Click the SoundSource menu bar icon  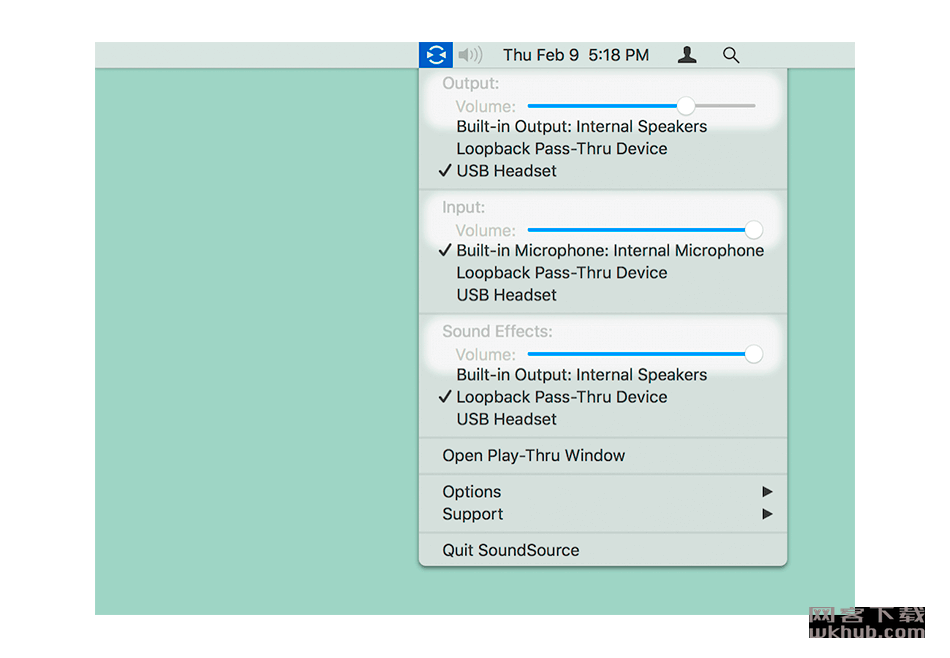coord(436,55)
